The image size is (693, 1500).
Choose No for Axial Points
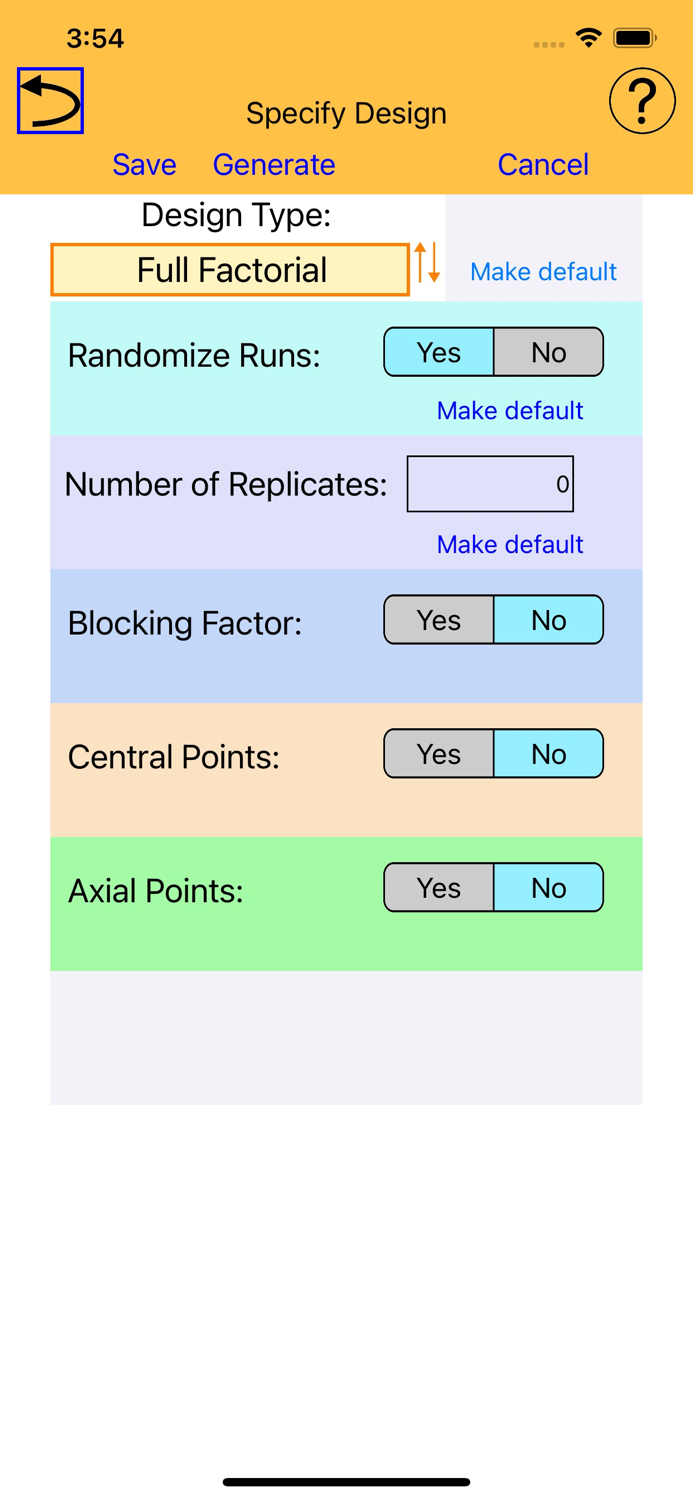coord(548,887)
